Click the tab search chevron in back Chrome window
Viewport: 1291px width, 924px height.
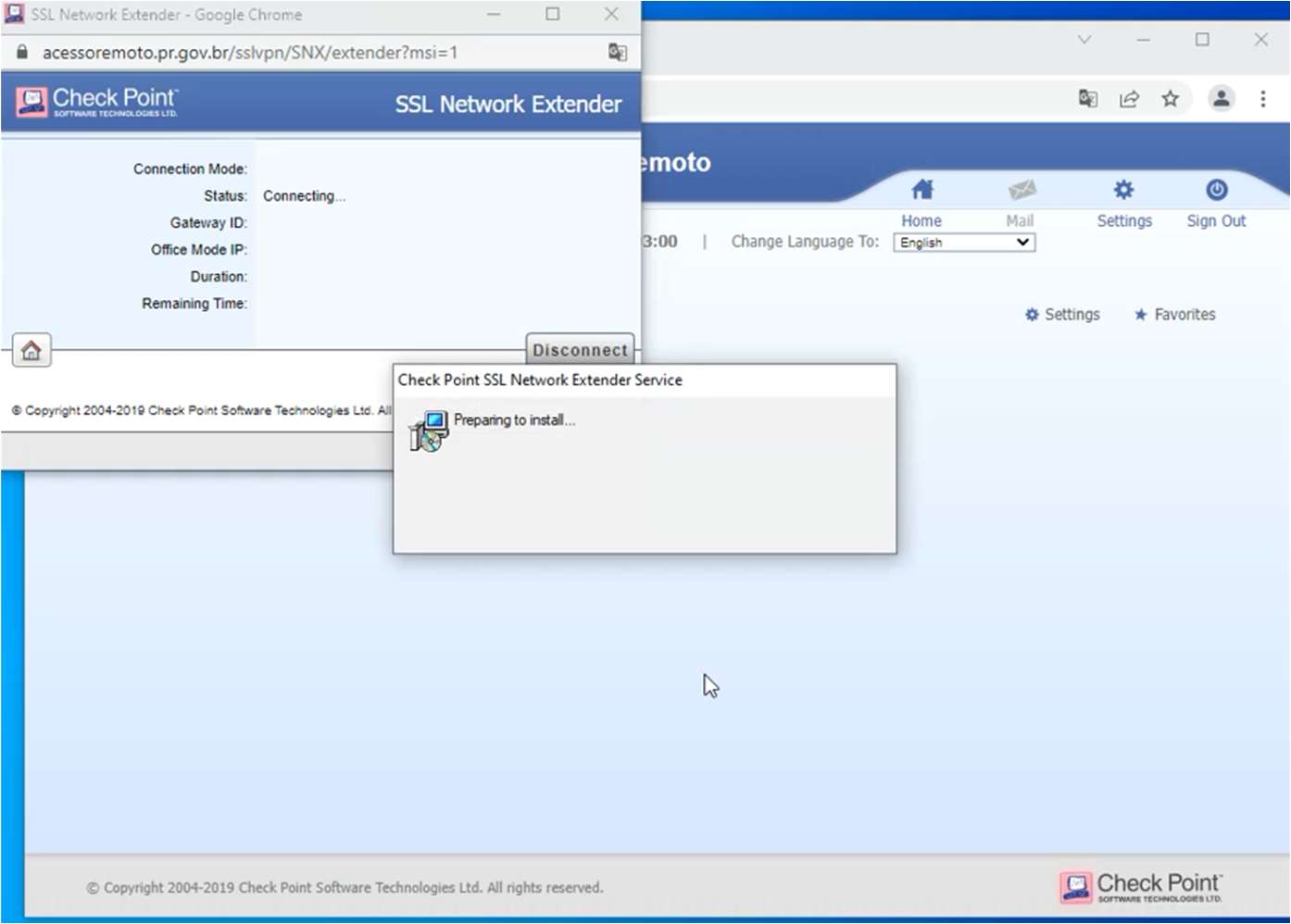pyautogui.click(x=1084, y=39)
